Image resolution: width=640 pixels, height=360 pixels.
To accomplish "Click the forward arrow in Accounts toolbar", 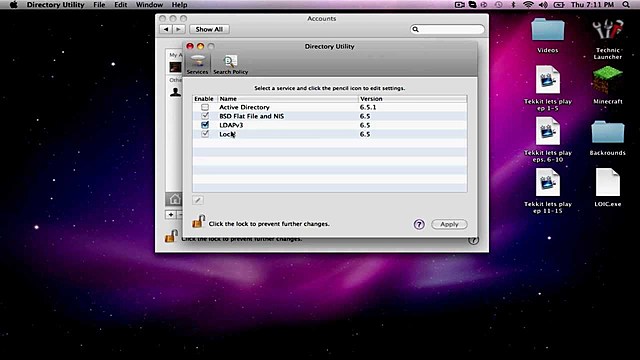I will tap(178, 29).
